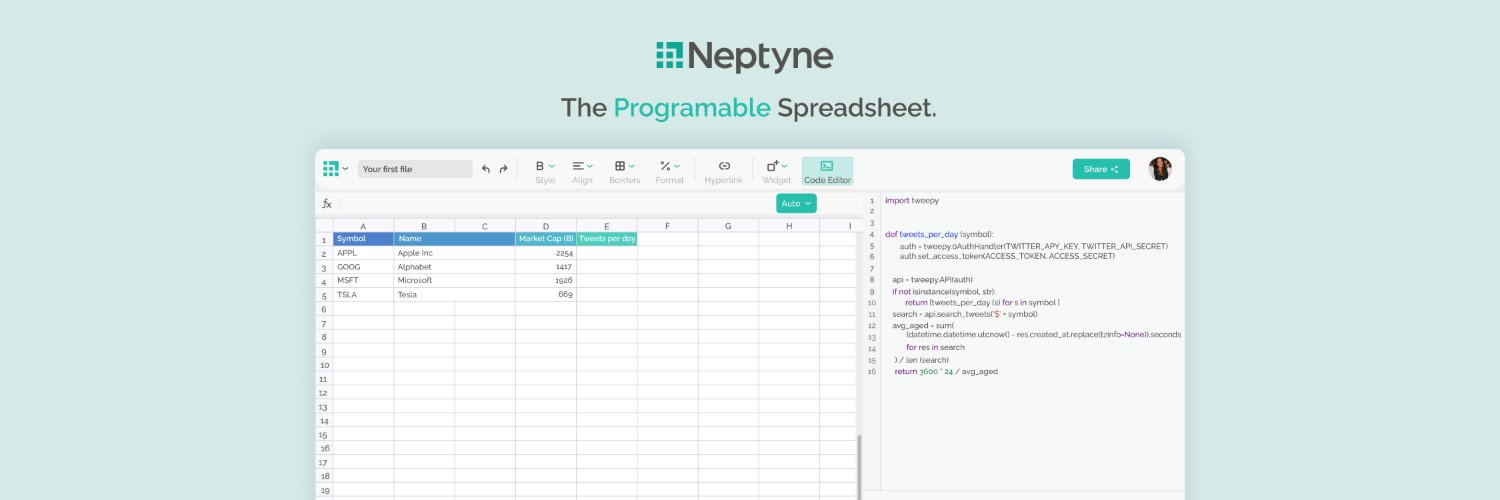Screen dimensions: 1500x500
Task: Select the 'MSFT' cell
Action: (x=363, y=281)
